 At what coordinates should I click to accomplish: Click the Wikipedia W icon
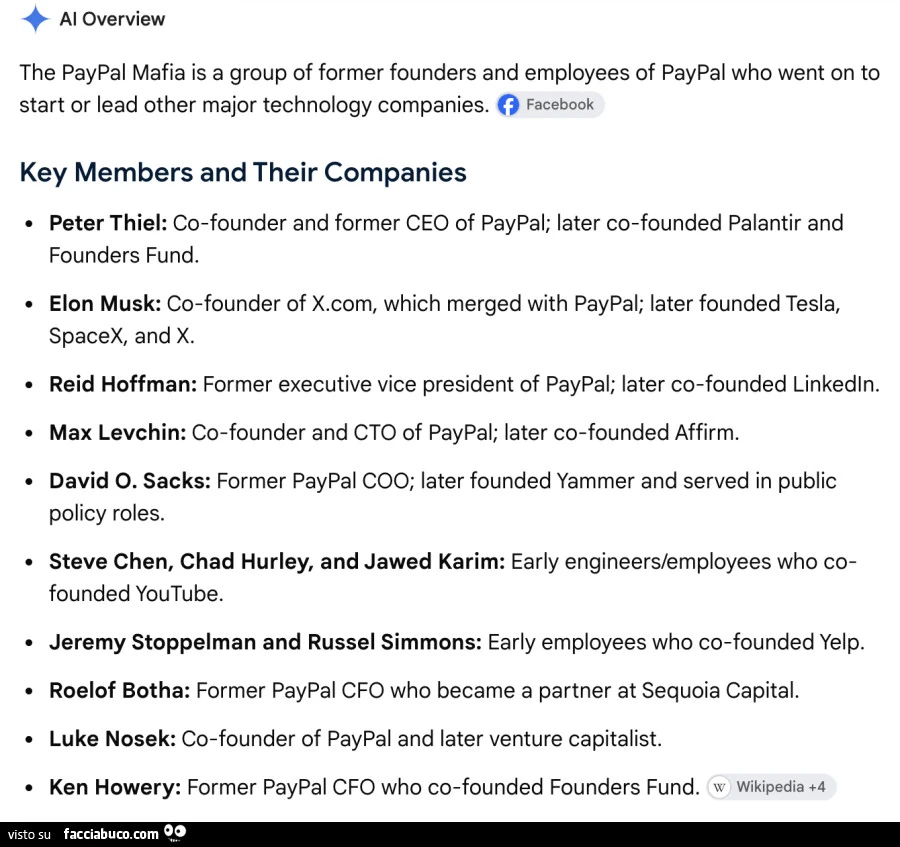tap(719, 787)
